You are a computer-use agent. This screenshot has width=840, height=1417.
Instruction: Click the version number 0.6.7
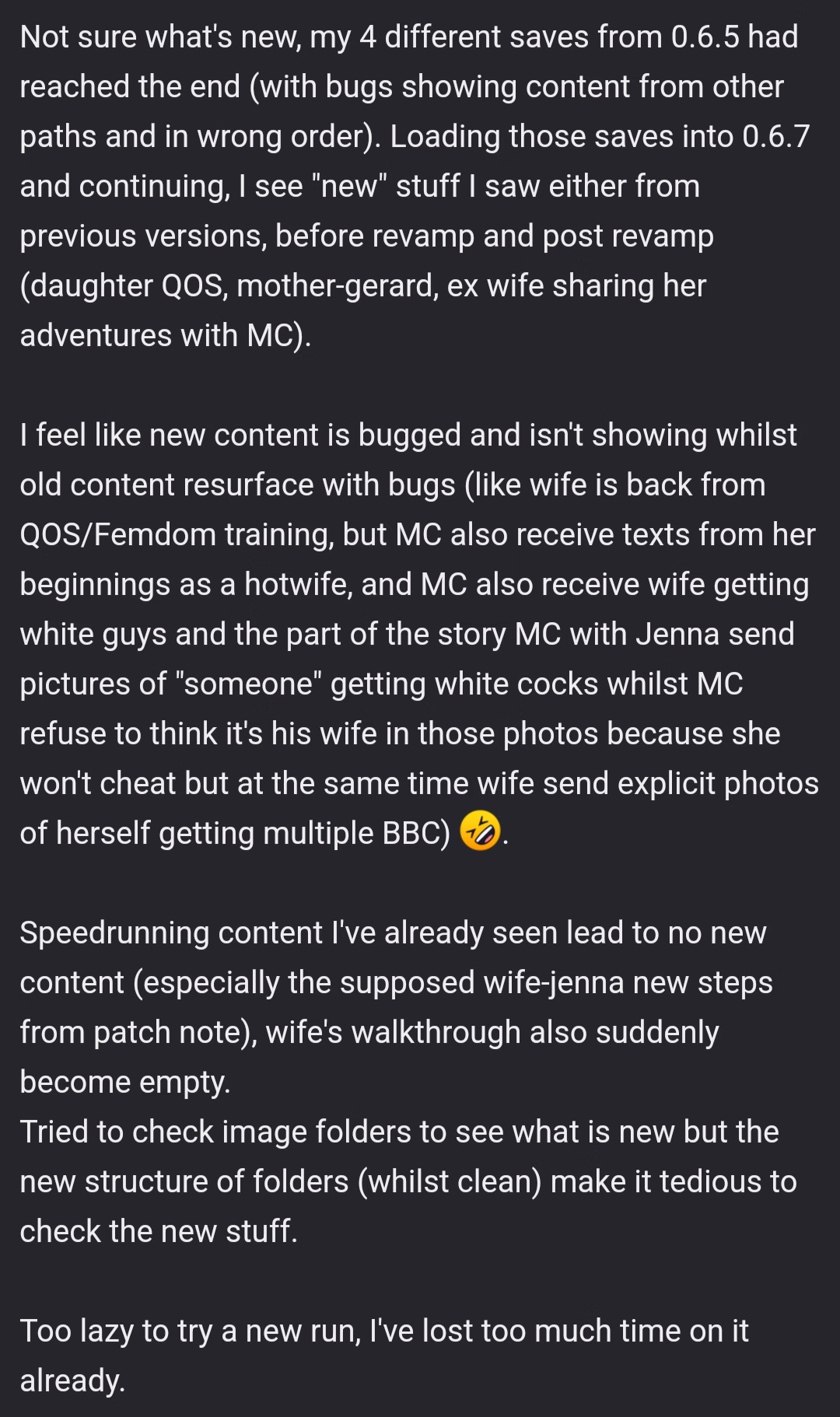[x=776, y=136]
